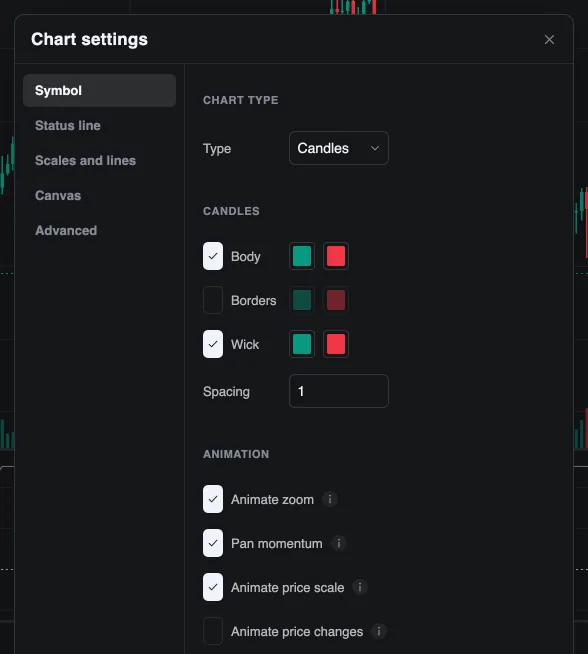This screenshot has height=654, width=588.
Task: Show info for Animate zoom
Action: point(330,499)
